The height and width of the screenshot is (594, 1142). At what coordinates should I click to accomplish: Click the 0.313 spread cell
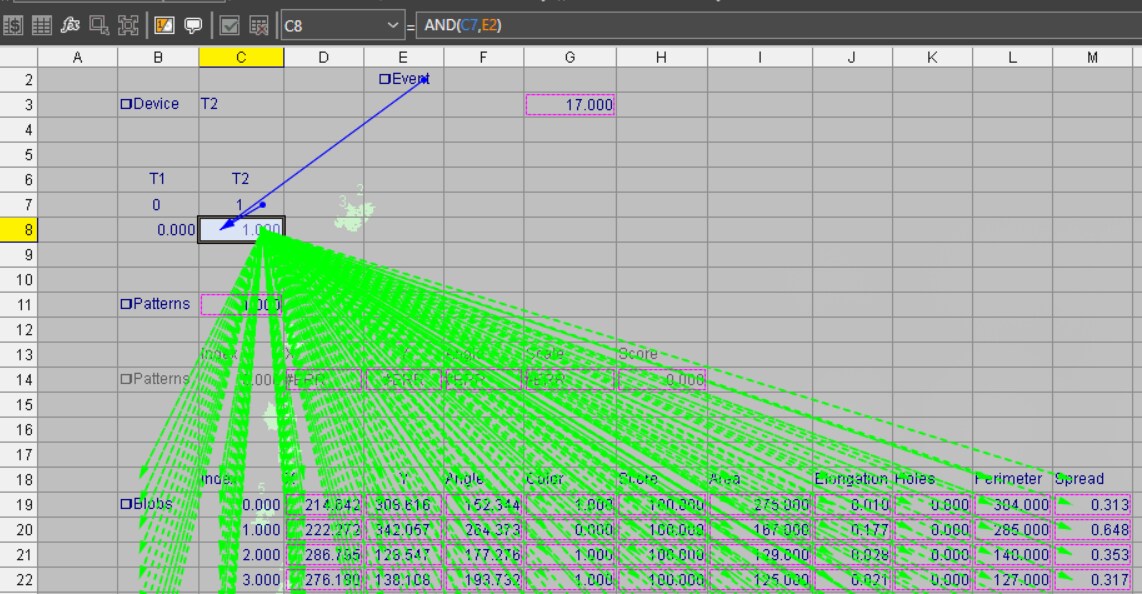(1092, 505)
